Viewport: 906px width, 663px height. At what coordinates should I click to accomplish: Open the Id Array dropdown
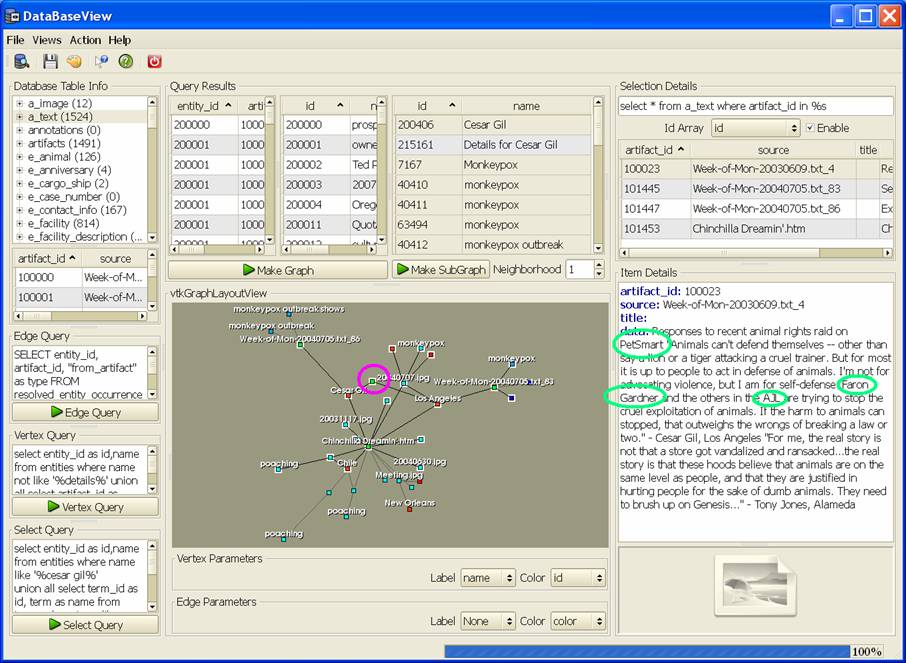(754, 128)
